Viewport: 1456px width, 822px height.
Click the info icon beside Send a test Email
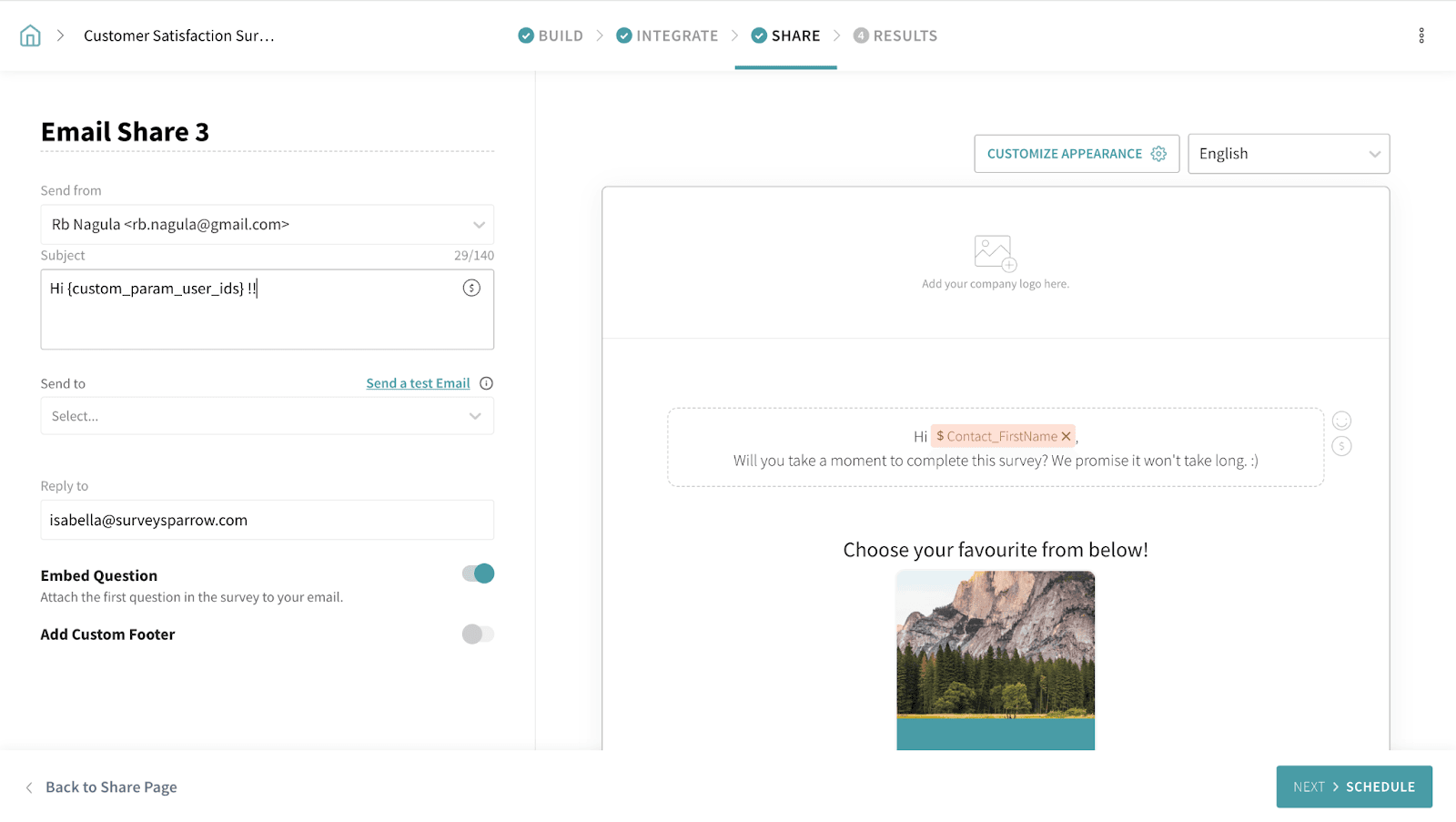tap(487, 383)
